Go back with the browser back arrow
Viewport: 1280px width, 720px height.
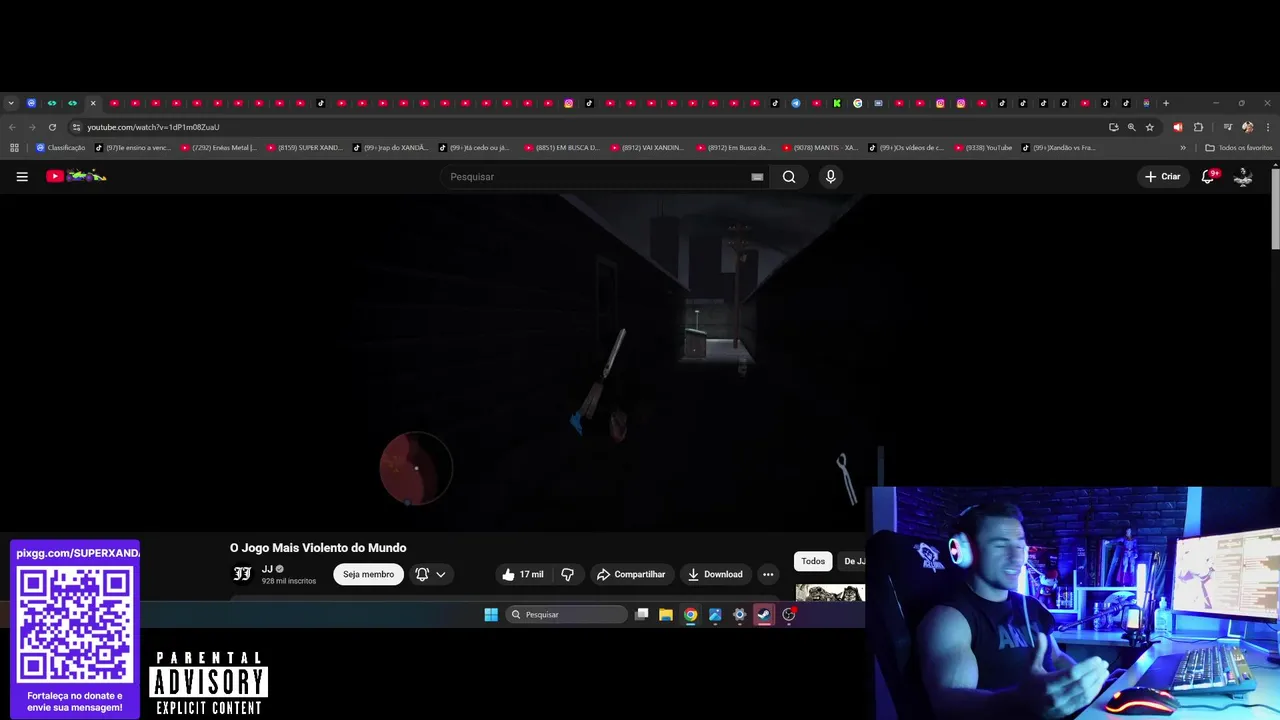[x=12, y=127]
